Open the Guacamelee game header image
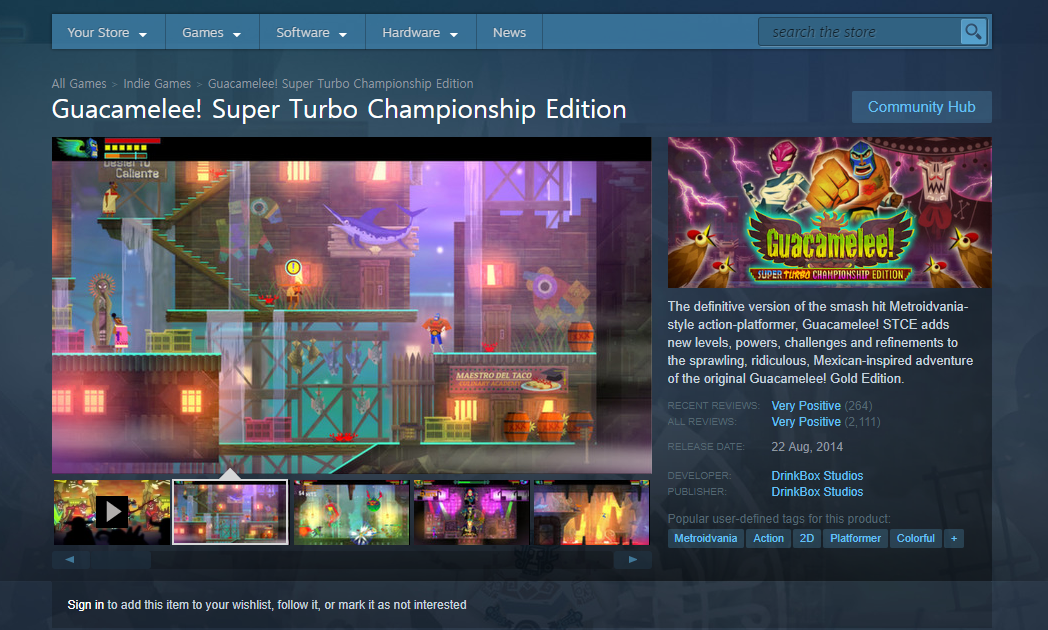This screenshot has height=630, width=1048. [829, 212]
